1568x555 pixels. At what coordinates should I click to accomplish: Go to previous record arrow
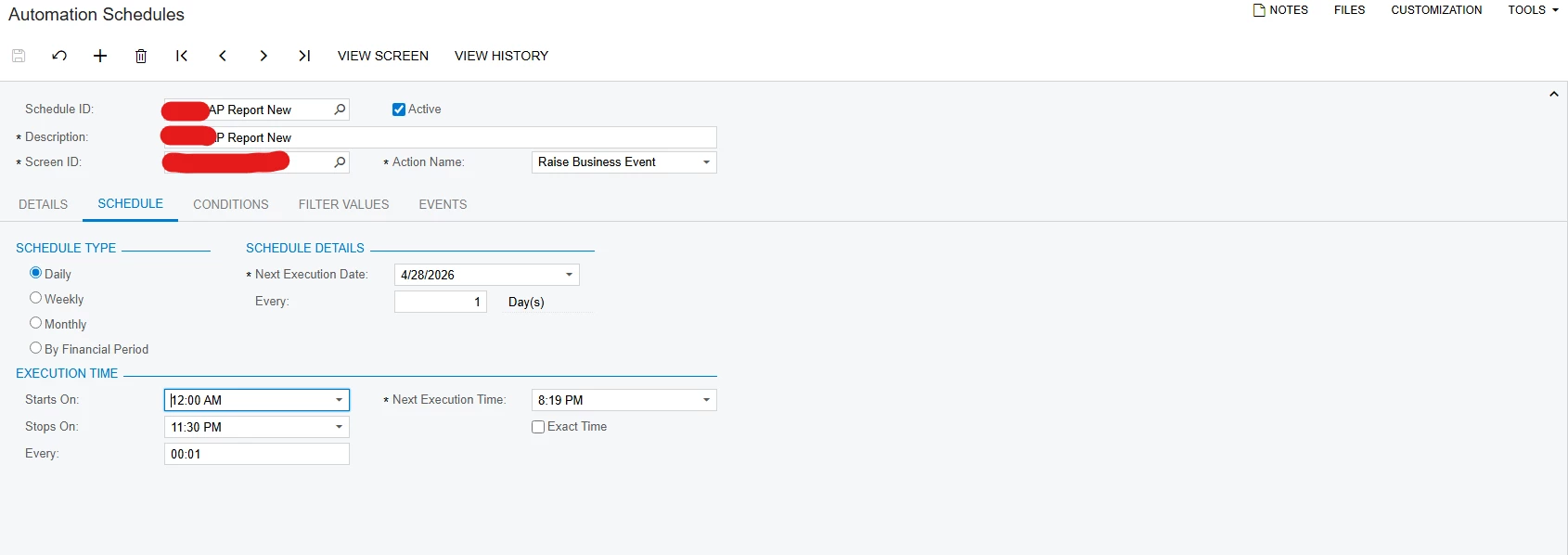click(223, 56)
